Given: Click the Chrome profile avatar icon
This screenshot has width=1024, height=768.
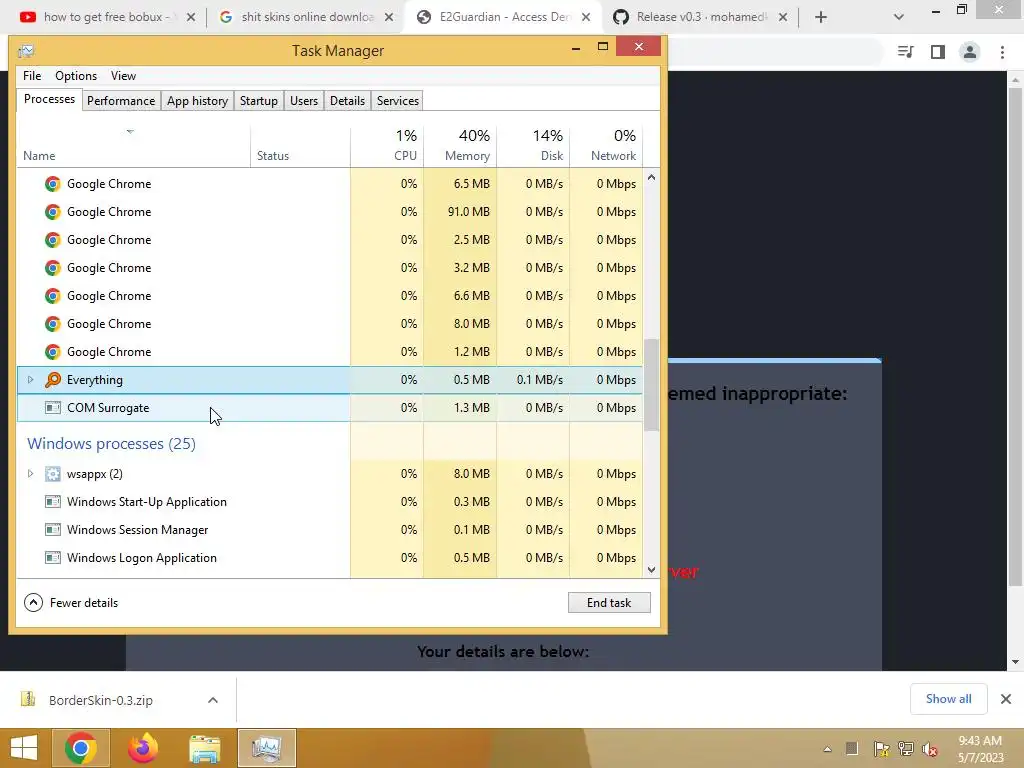Looking at the screenshot, I should [x=970, y=52].
